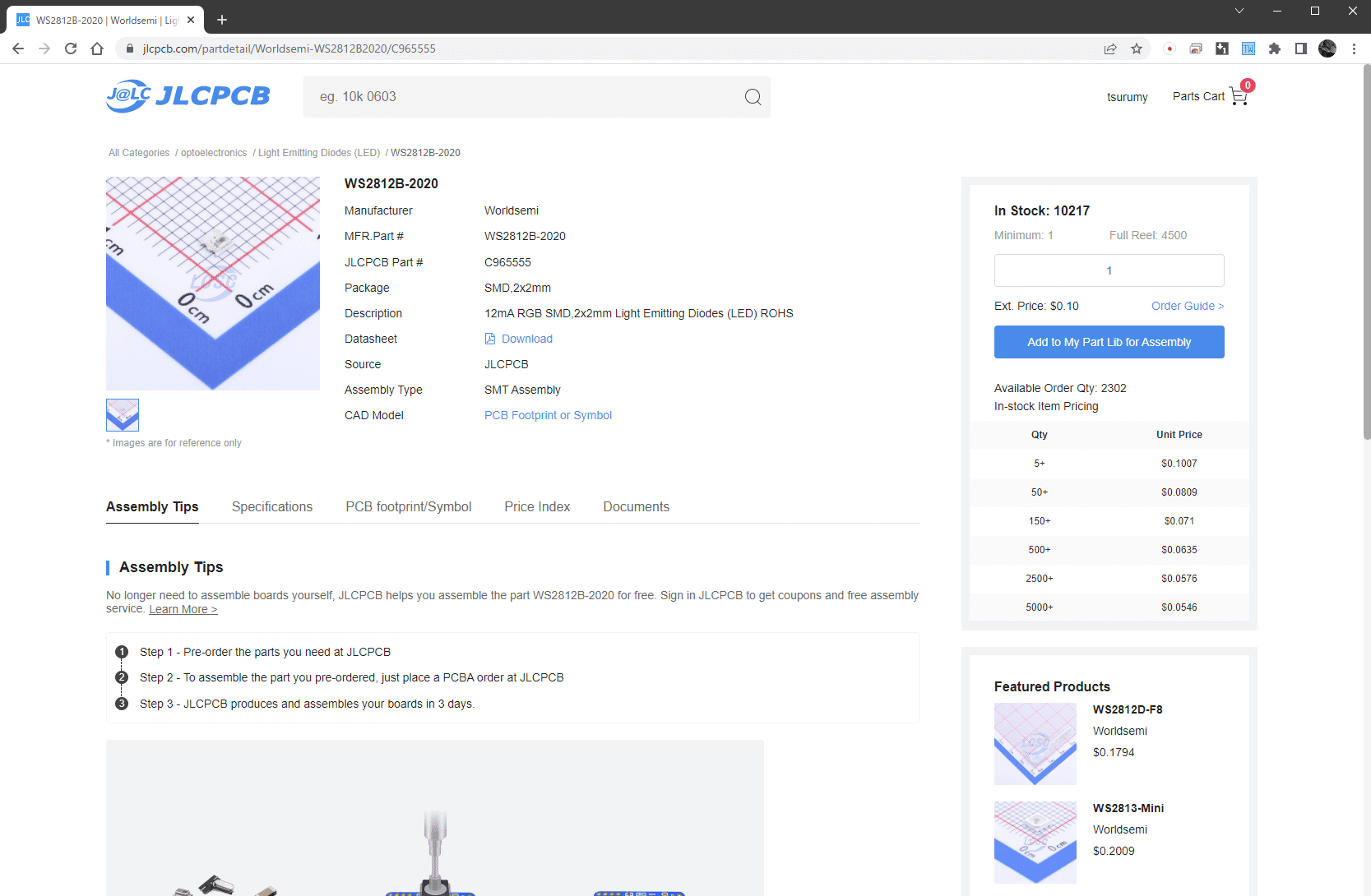Open the Chrome three-dot menu
The height and width of the screenshot is (896, 1371).
[1354, 48]
